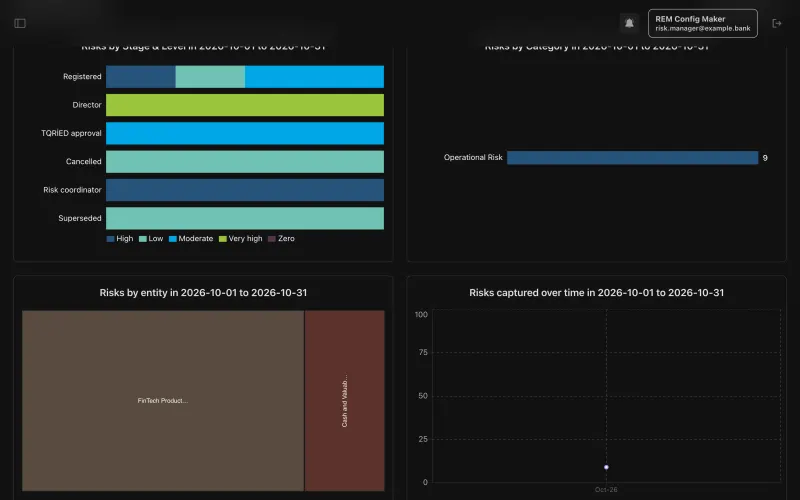Select the Registered Moderate bar segment
The width and height of the screenshot is (800, 500).
click(x=314, y=77)
